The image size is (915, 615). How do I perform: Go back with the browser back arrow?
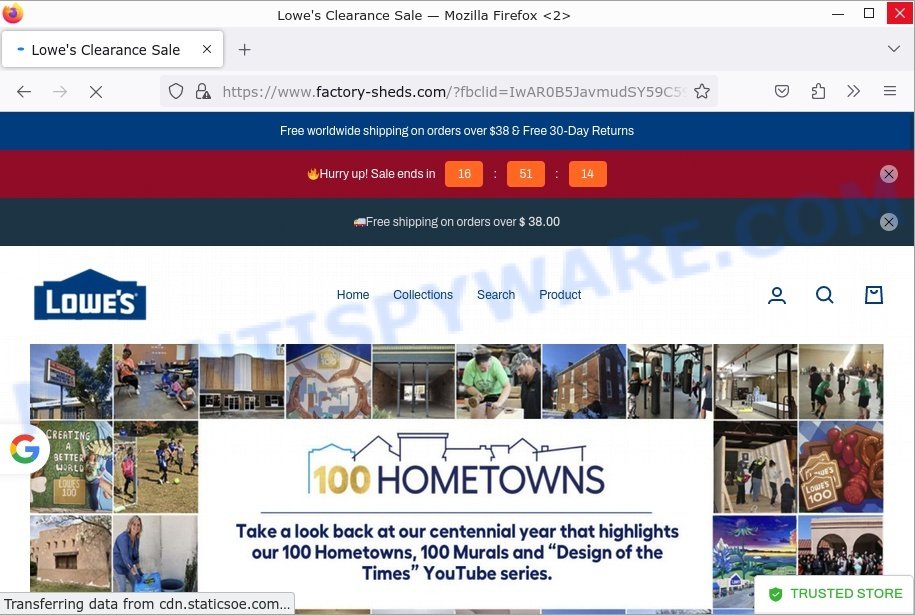tap(24, 92)
